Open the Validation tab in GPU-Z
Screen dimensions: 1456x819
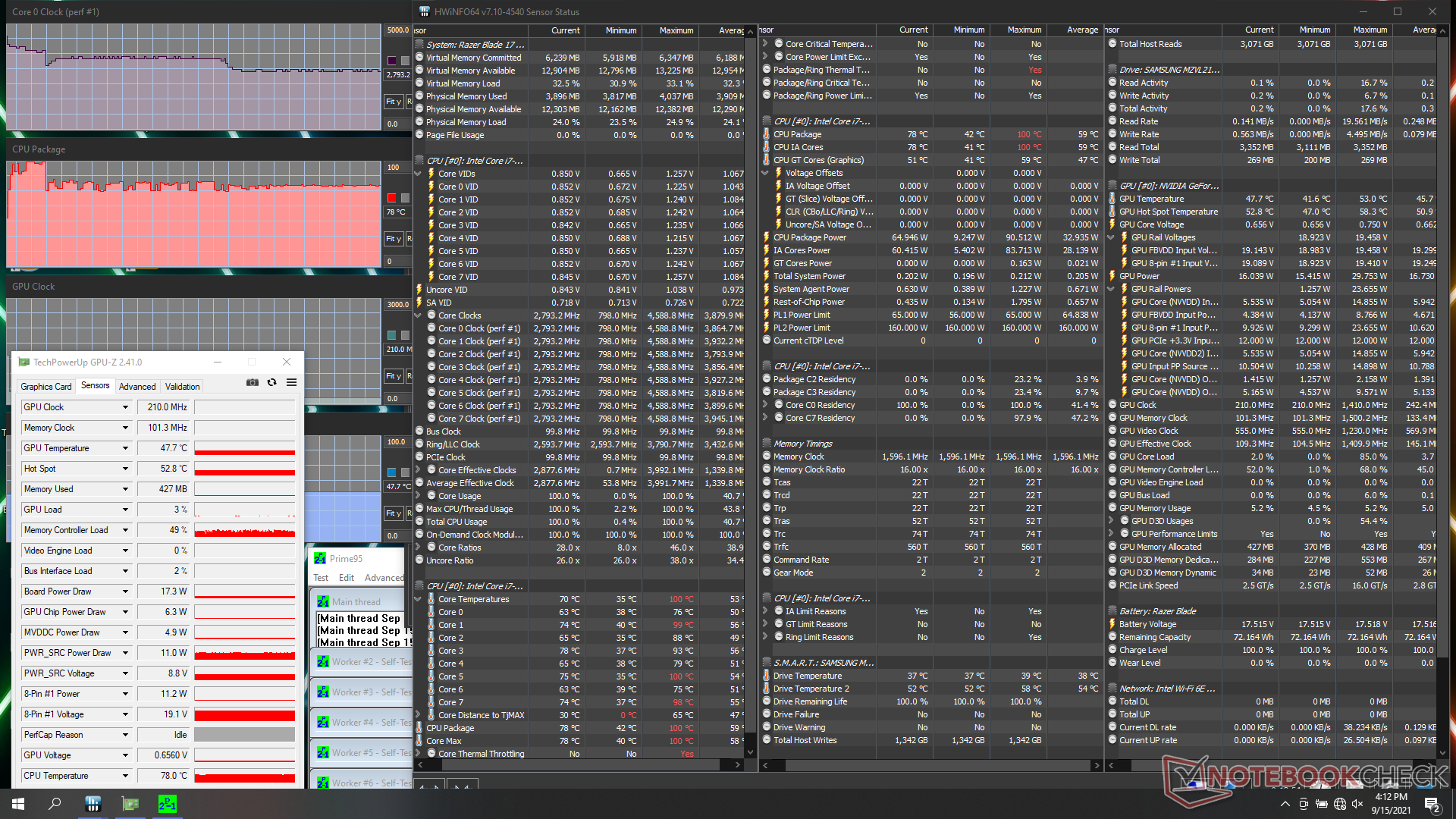183,387
